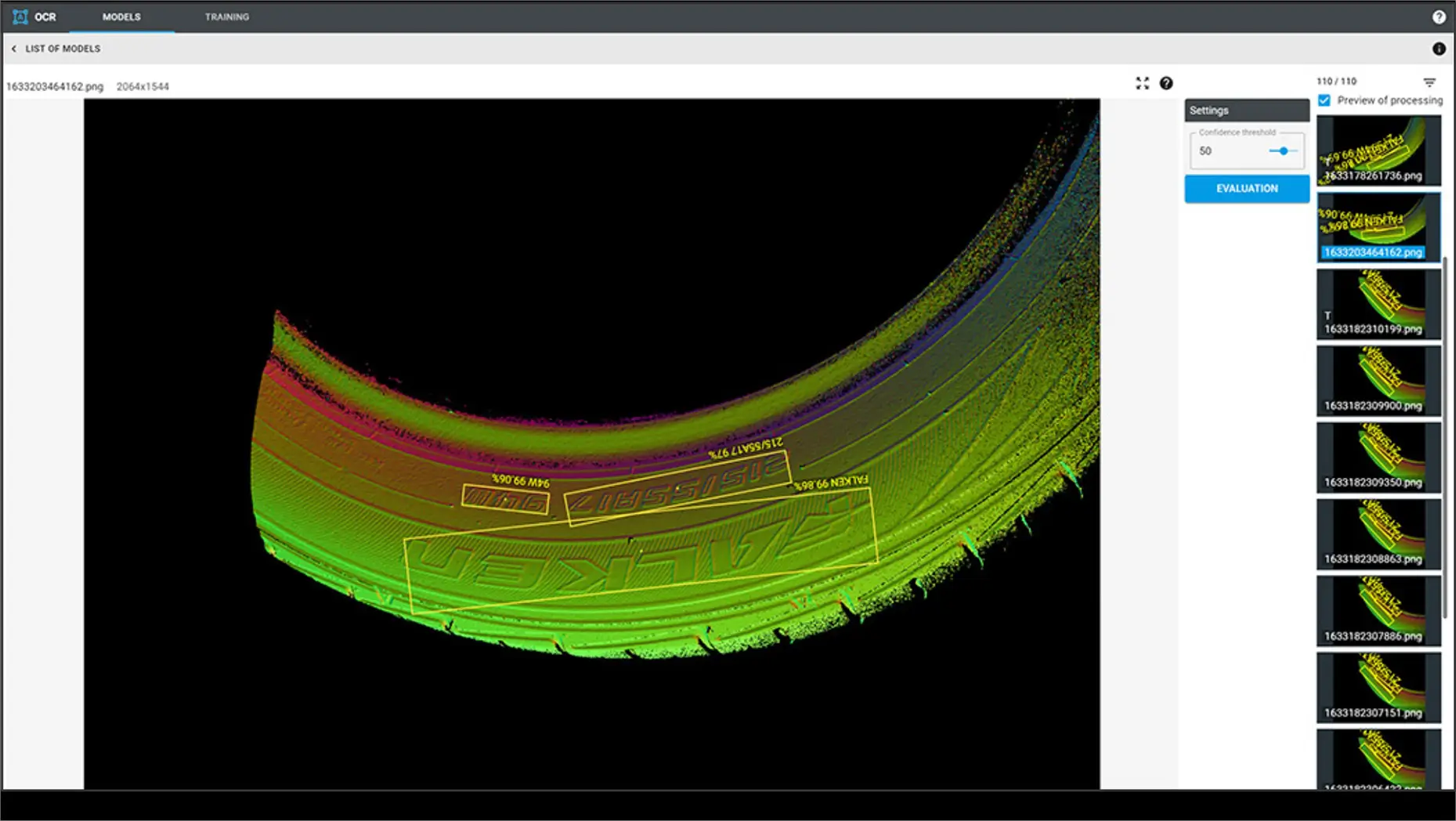Image resolution: width=1456 pixels, height=821 pixels.
Task: Go back using the List of Models arrow
Action: coord(13,49)
